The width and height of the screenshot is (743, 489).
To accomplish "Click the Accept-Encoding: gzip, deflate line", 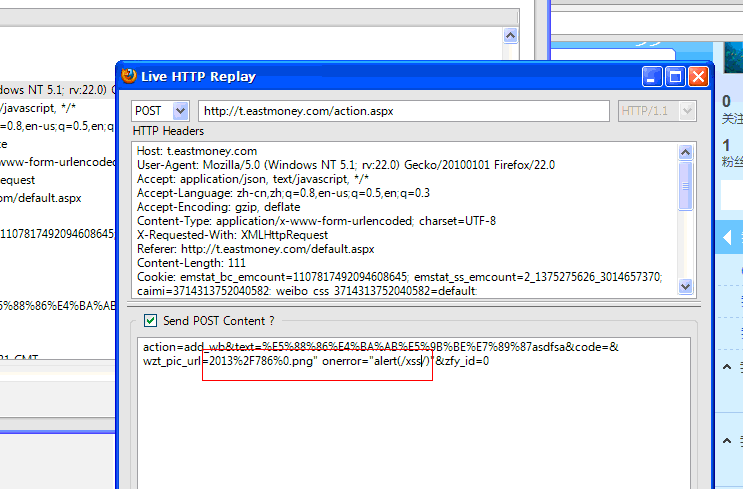I will (218, 207).
